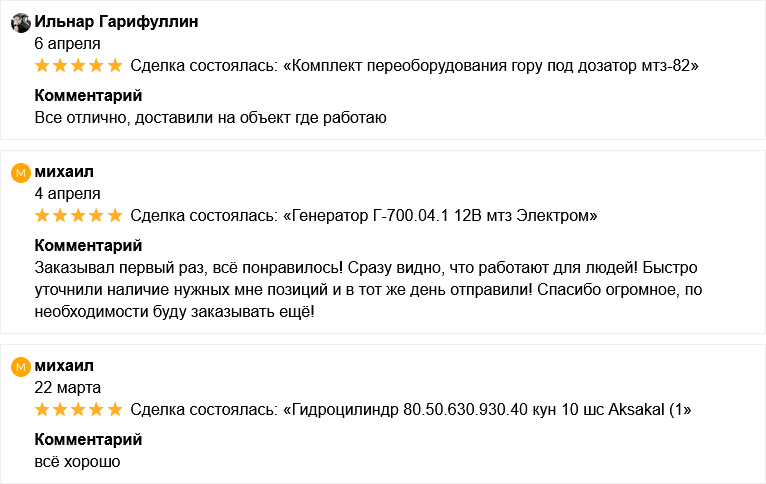Image resolution: width=766 pixels, height=484 pixels.
Task: Open михаил's name in the 4 апреля review
Action: click(x=64, y=172)
